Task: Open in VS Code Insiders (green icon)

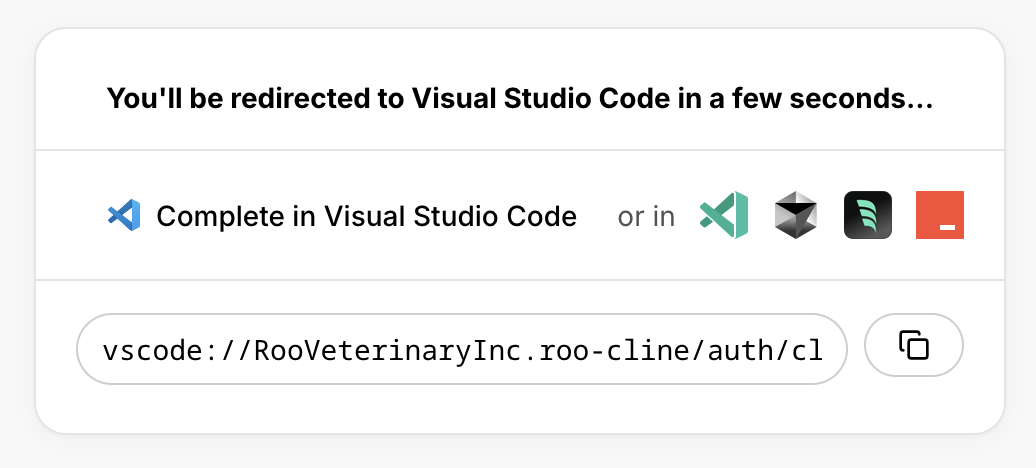Action: click(724, 215)
